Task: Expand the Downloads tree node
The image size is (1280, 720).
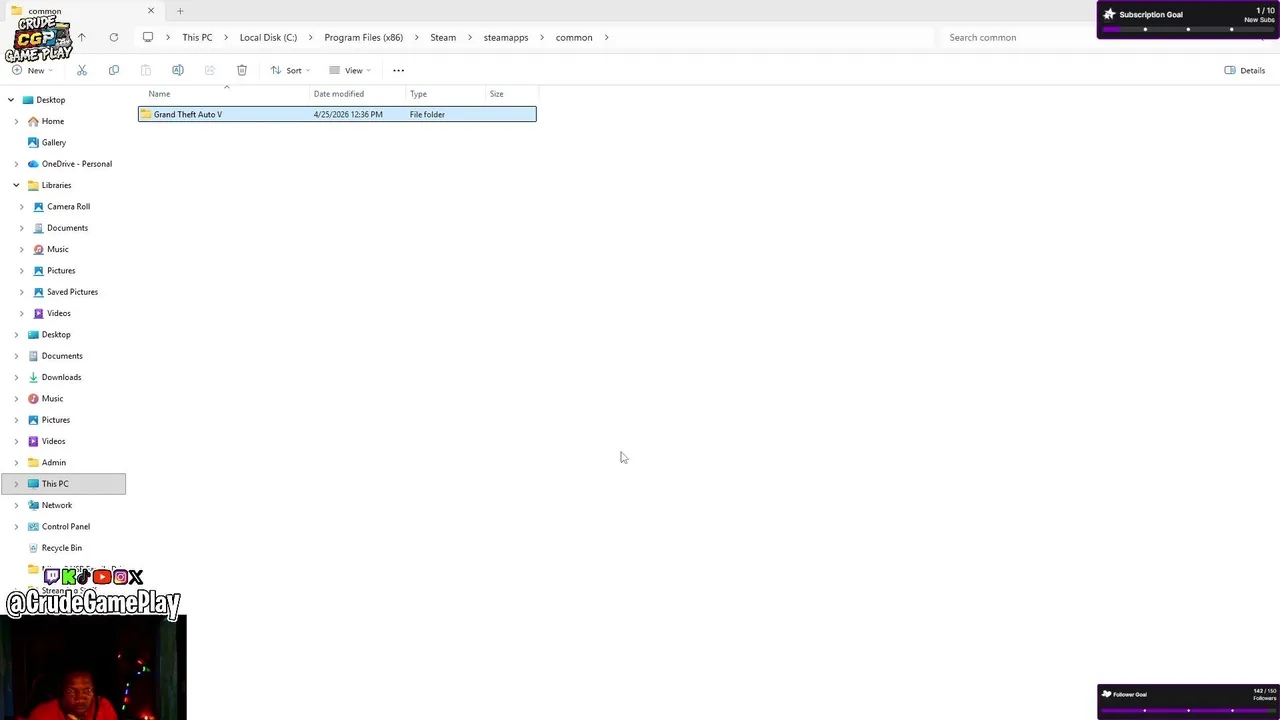Action: point(16,377)
